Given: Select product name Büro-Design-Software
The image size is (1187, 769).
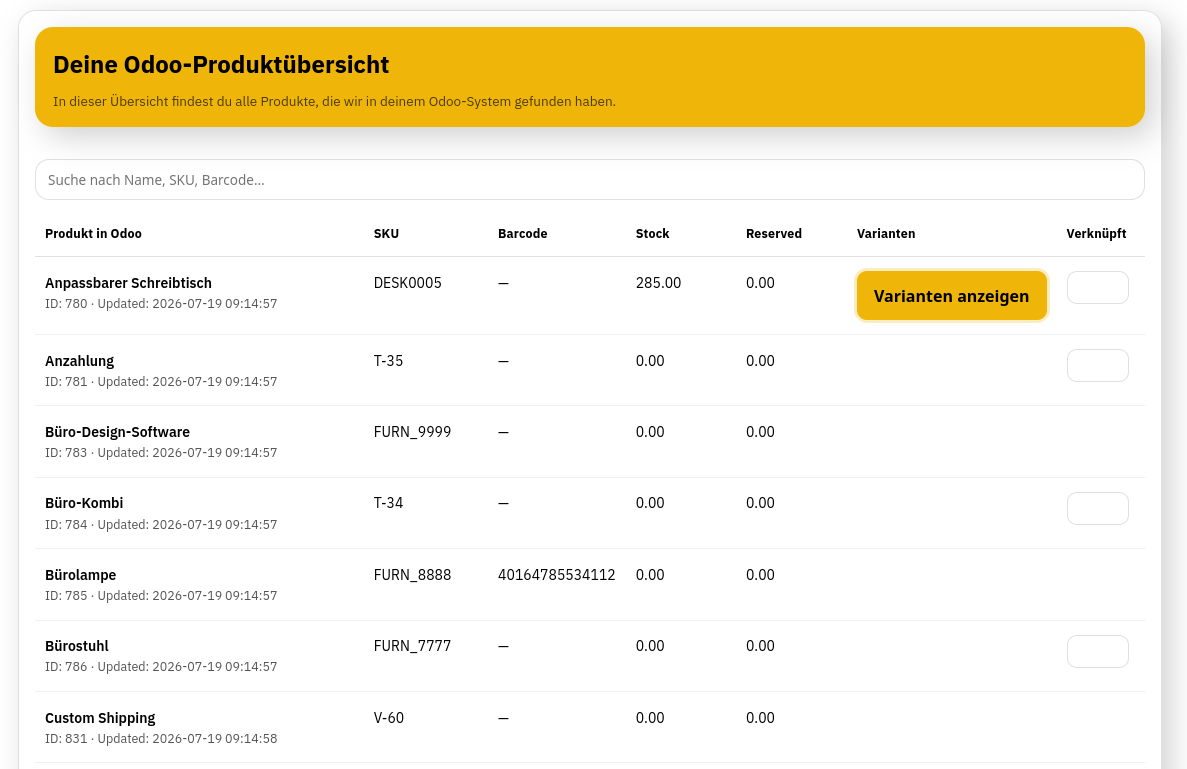Looking at the screenshot, I should point(117,432).
